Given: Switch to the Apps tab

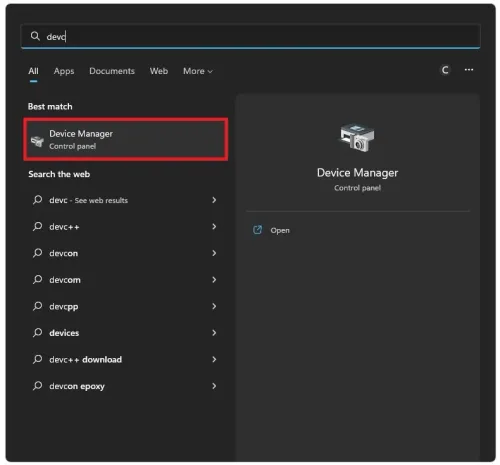Looking at the screenshot, I should [64, 71].
